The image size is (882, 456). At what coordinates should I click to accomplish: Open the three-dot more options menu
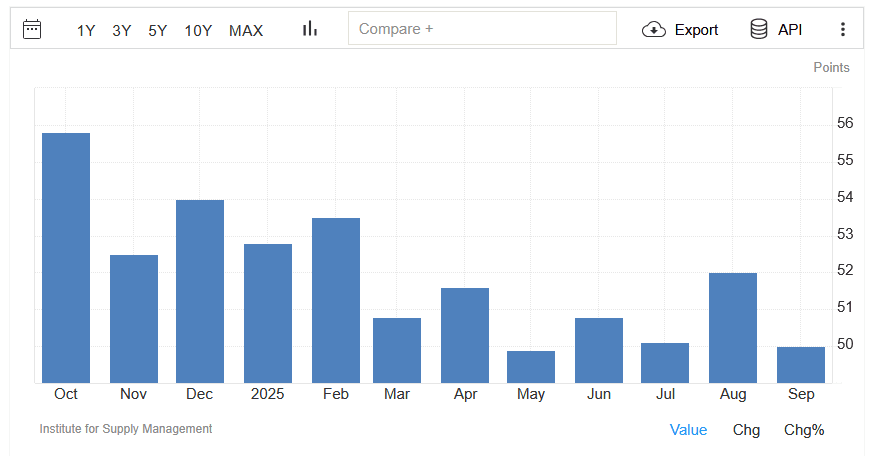[843, 29]
